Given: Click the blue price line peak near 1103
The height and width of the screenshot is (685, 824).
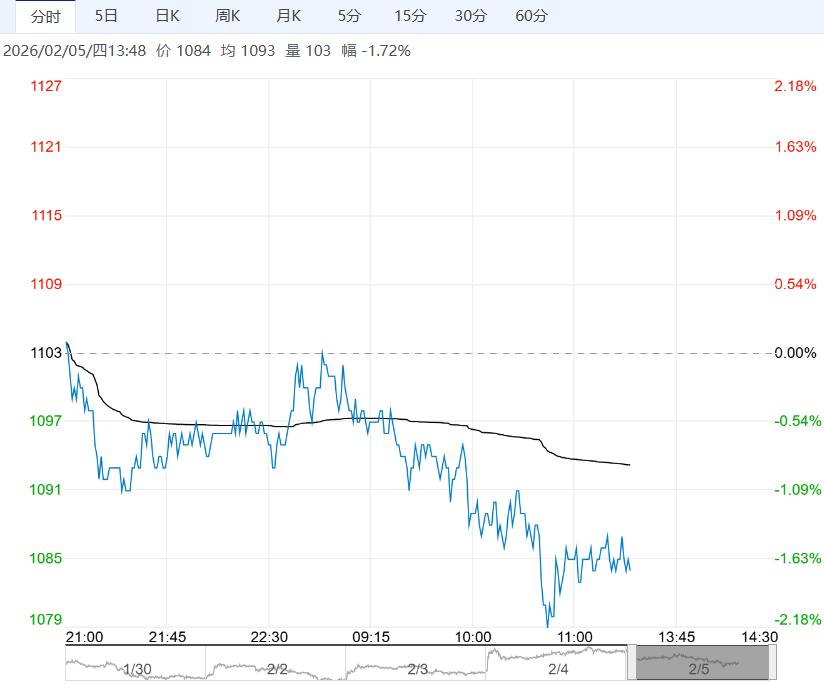Looking at the screenshot, I should coord(322,352).
